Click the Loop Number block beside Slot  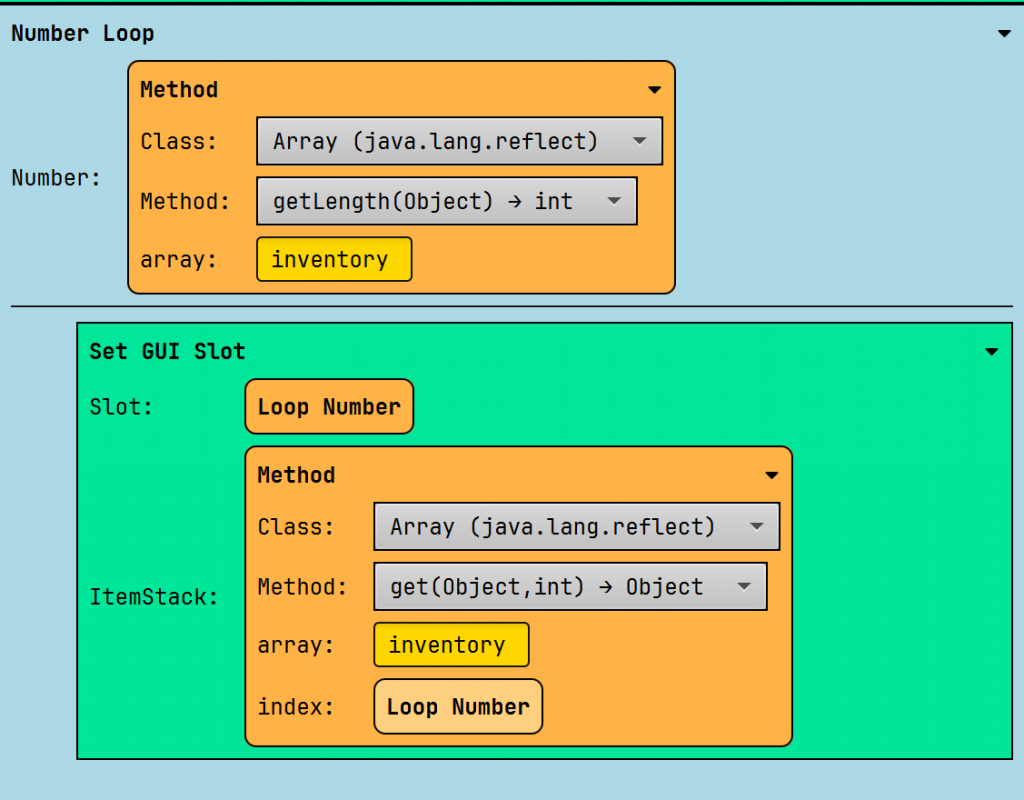click(x=329, y=407)
